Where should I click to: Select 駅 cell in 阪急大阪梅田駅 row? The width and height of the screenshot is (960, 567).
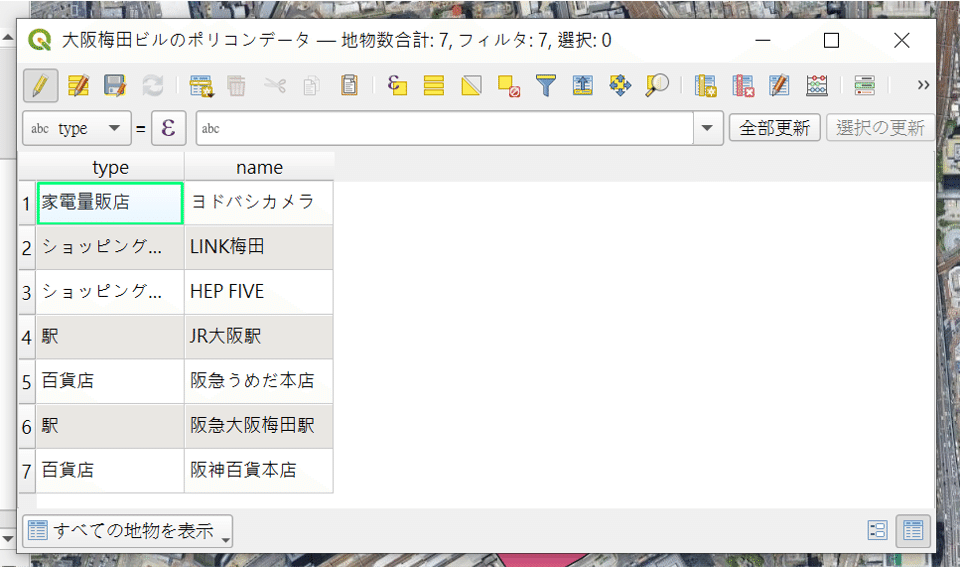110,426
